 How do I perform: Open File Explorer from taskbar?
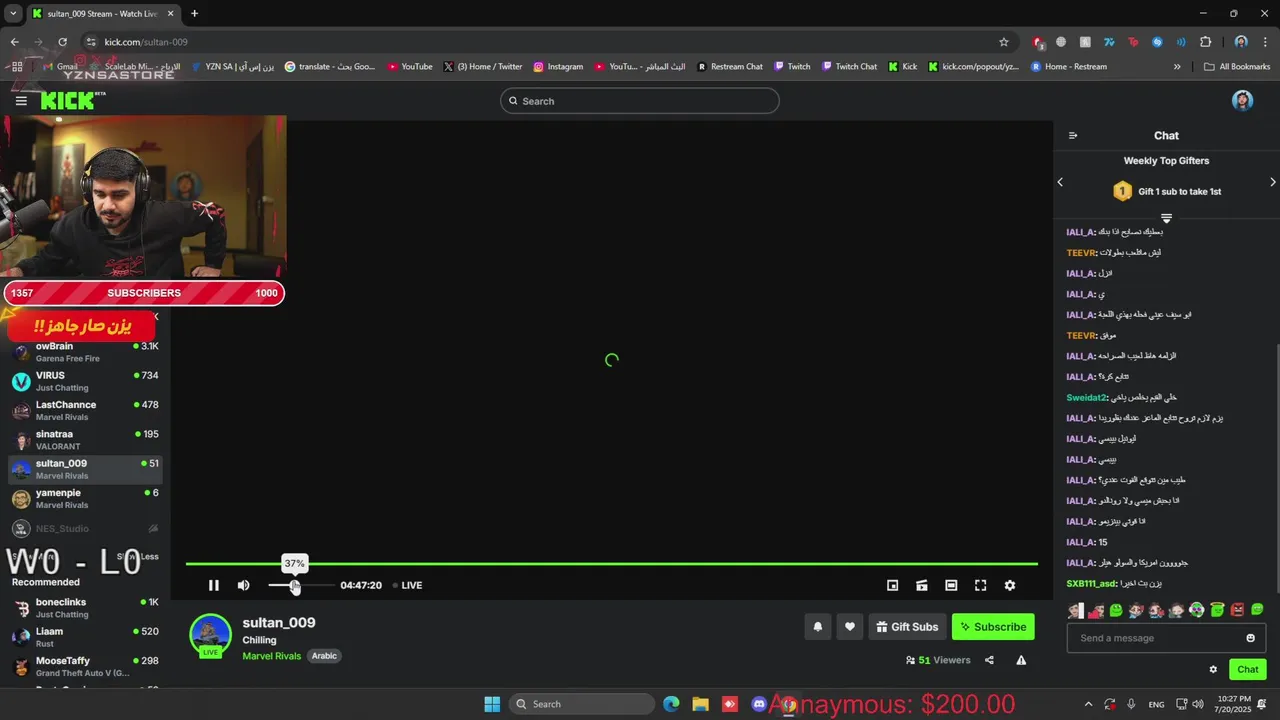click(700, 704)
